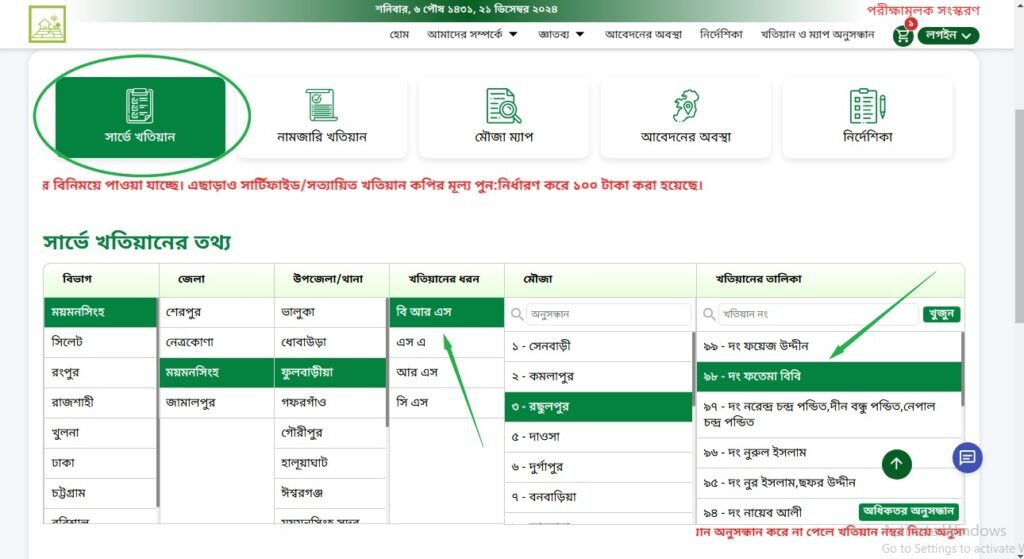
Task: Open the chat message bubble icon
Action: pos(967,458)
